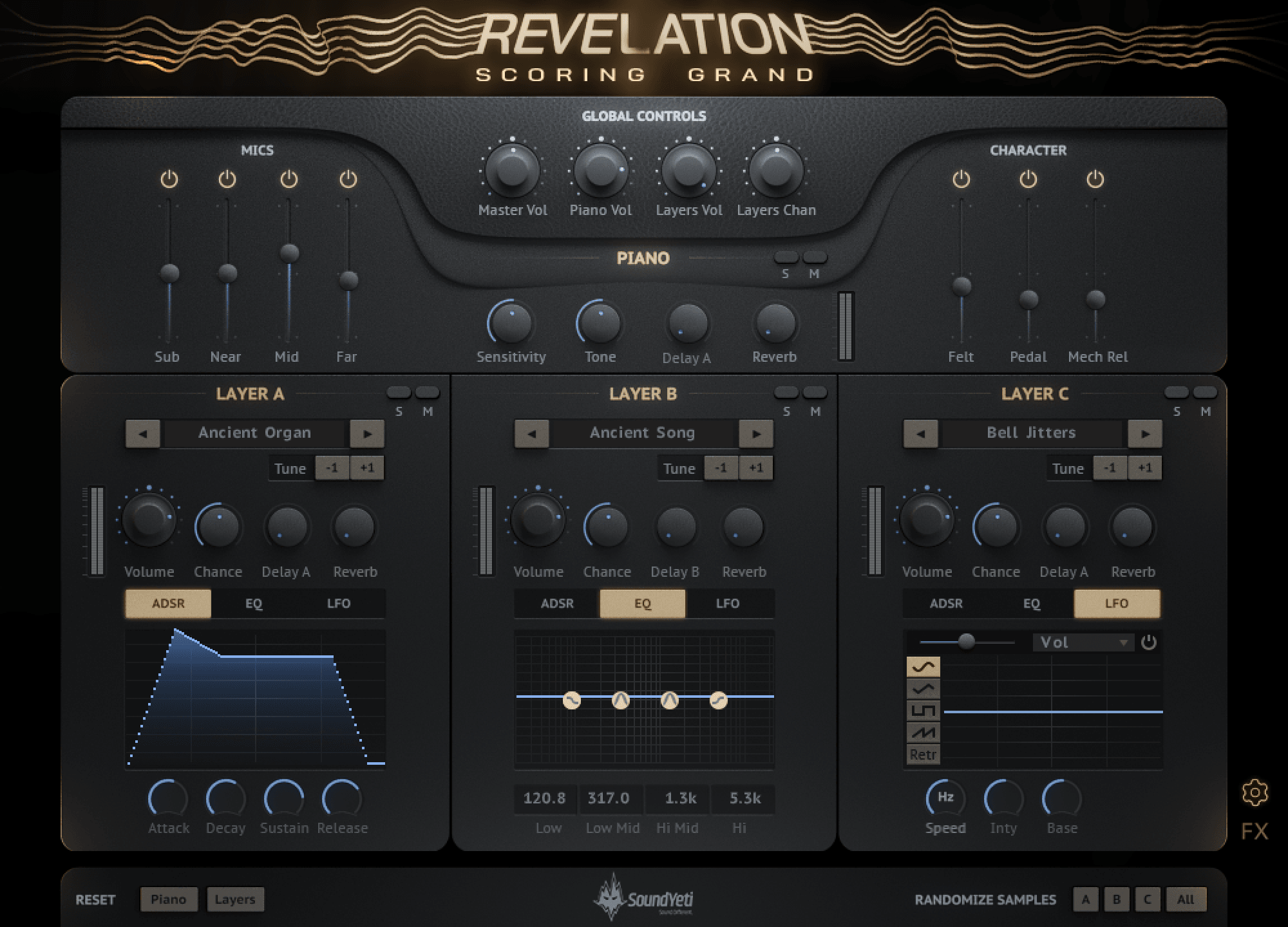Viewport: 1288px width, 927px height.
Task: Click the Master Vol knob
Action: 513,171
